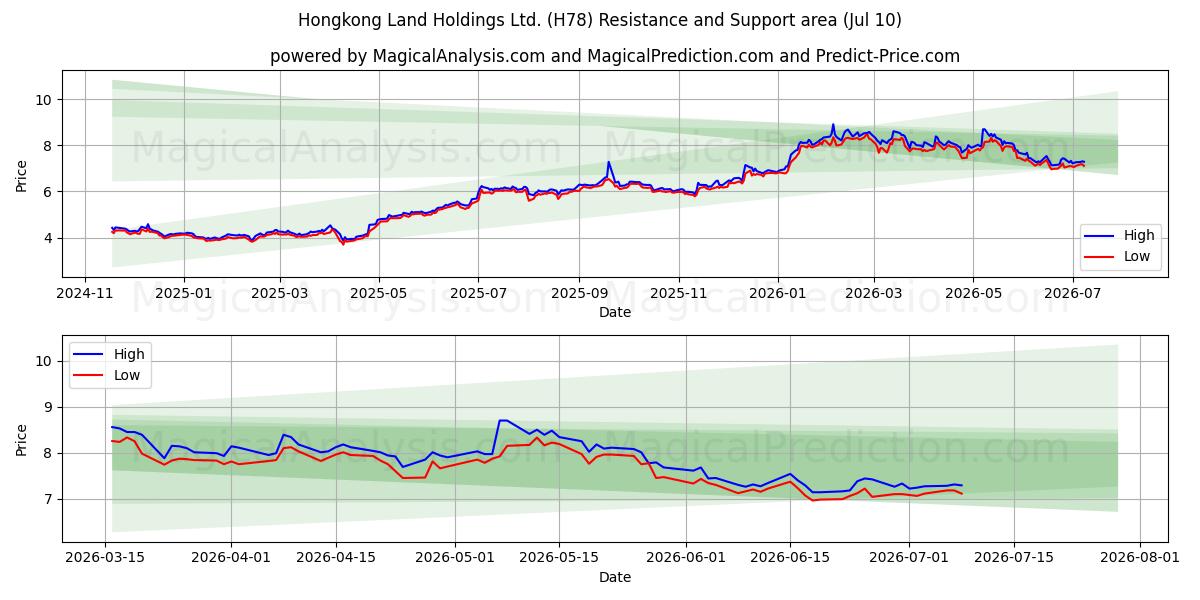This screenshot has height=600, width=1200.
Task: Click the '2025-01' x-axis label on top chart
Action: pos(183,295)
